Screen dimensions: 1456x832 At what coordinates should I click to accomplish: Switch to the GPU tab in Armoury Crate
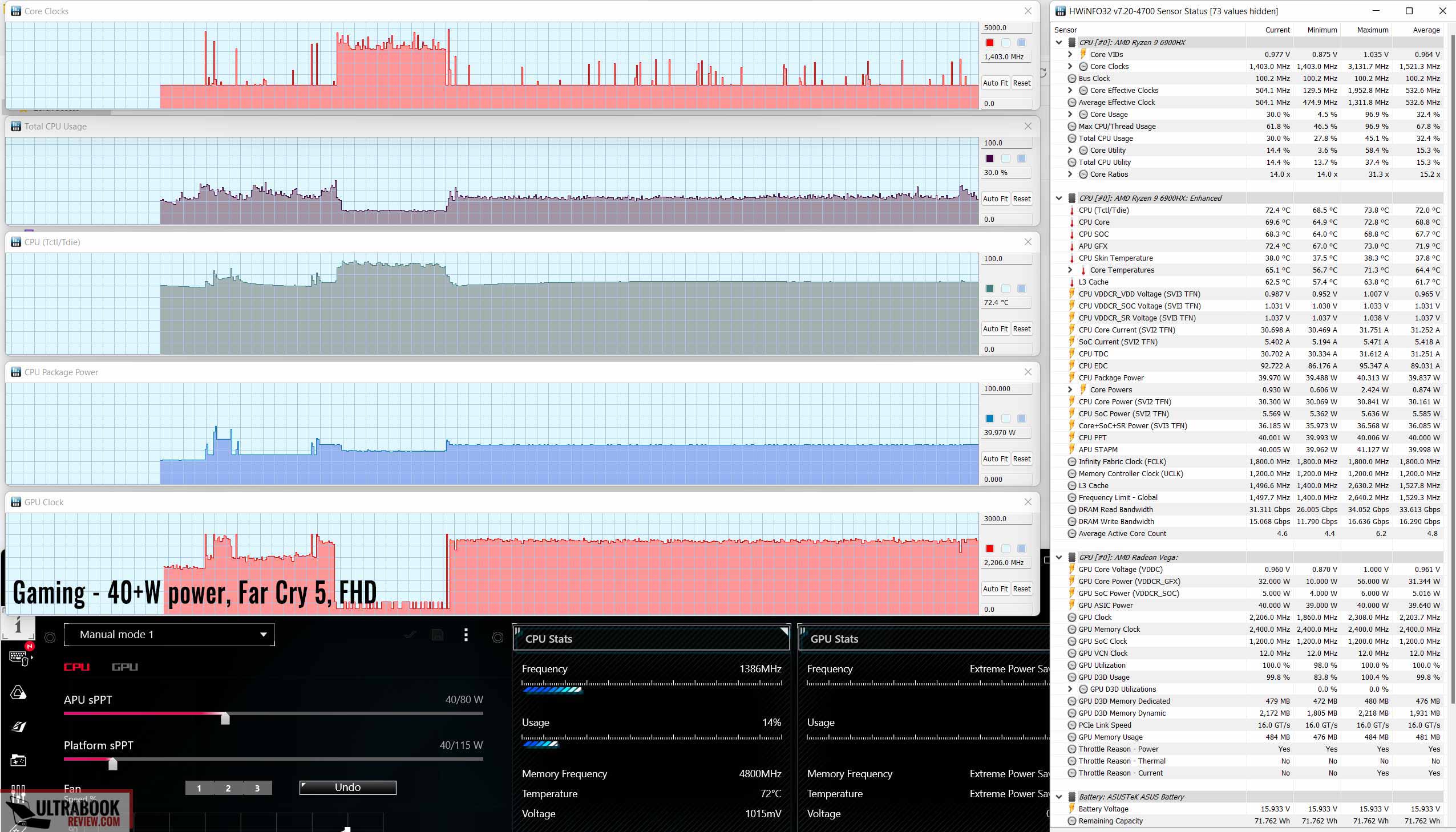[124, 667]
